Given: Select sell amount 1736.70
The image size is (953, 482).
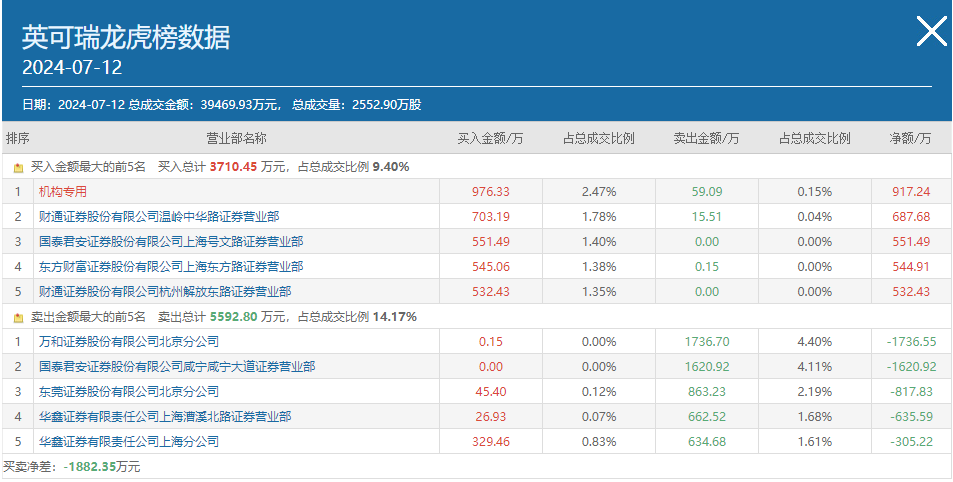Looking at the screenshot, I should pos(707,342).
